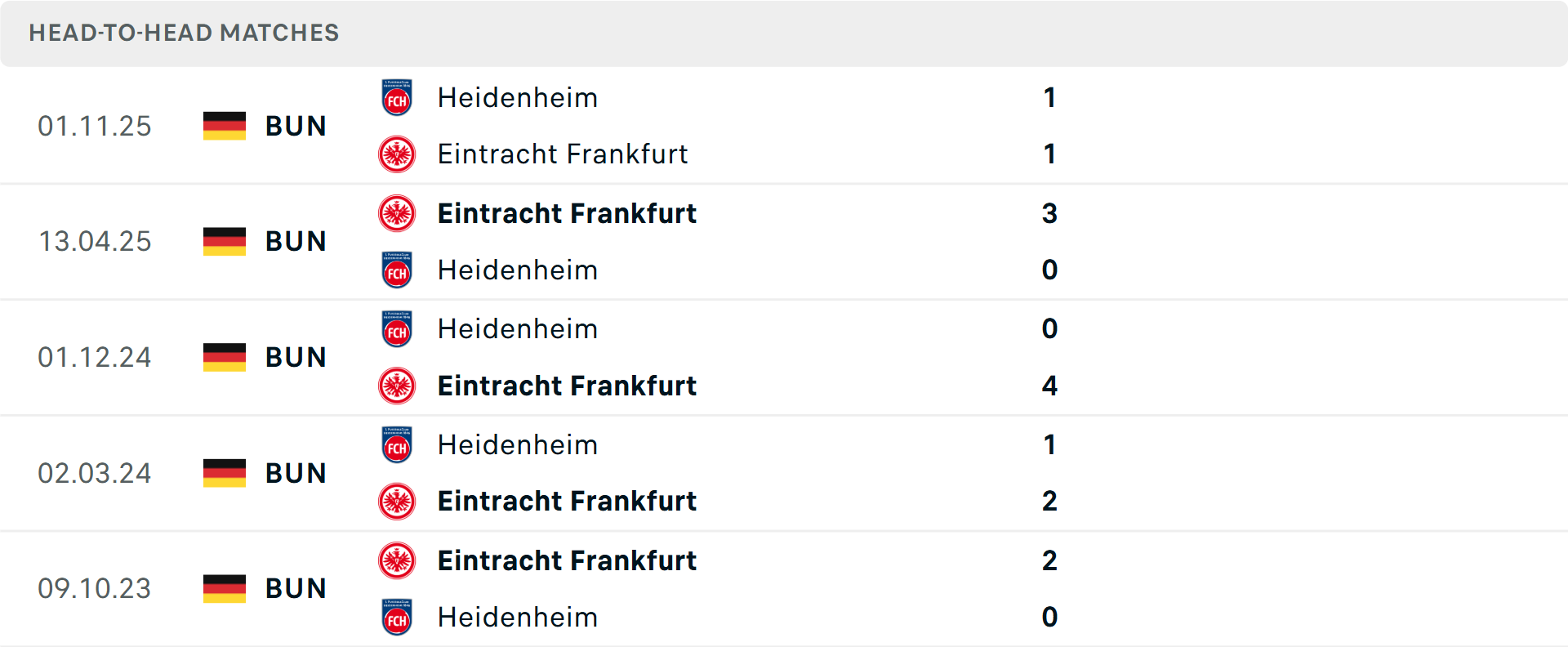Select the Heidenheim badge from the 02.03.24 fixture
The image size is (1568, 647).
[x=397, y=444]
